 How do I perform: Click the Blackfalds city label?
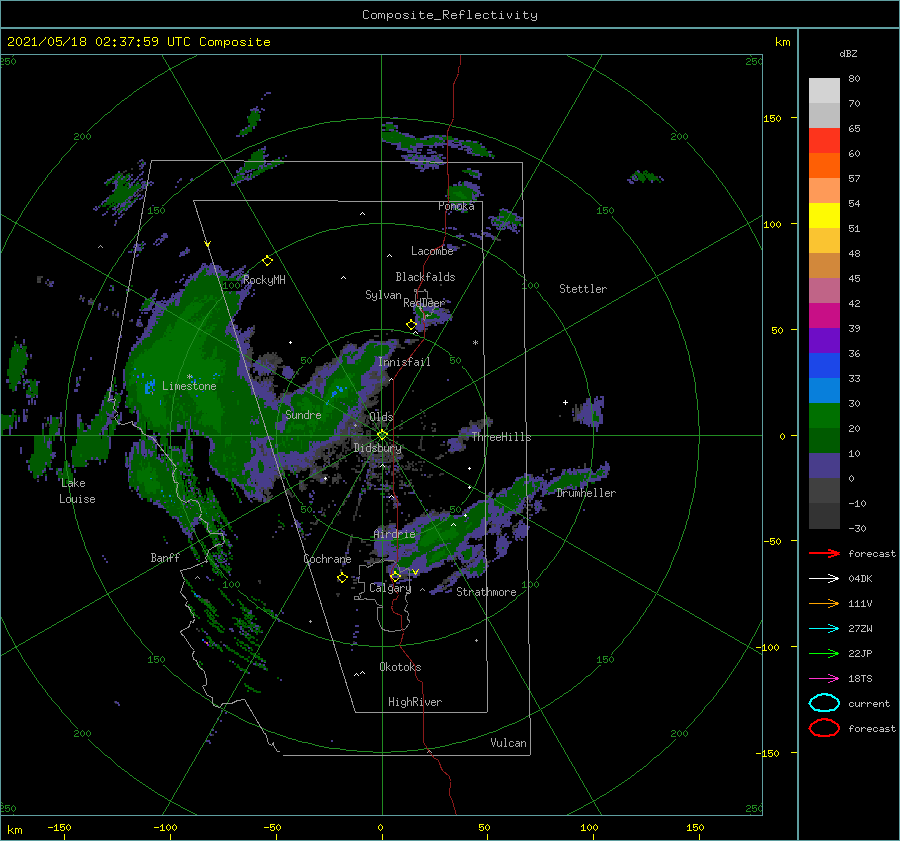coord(425,277)
